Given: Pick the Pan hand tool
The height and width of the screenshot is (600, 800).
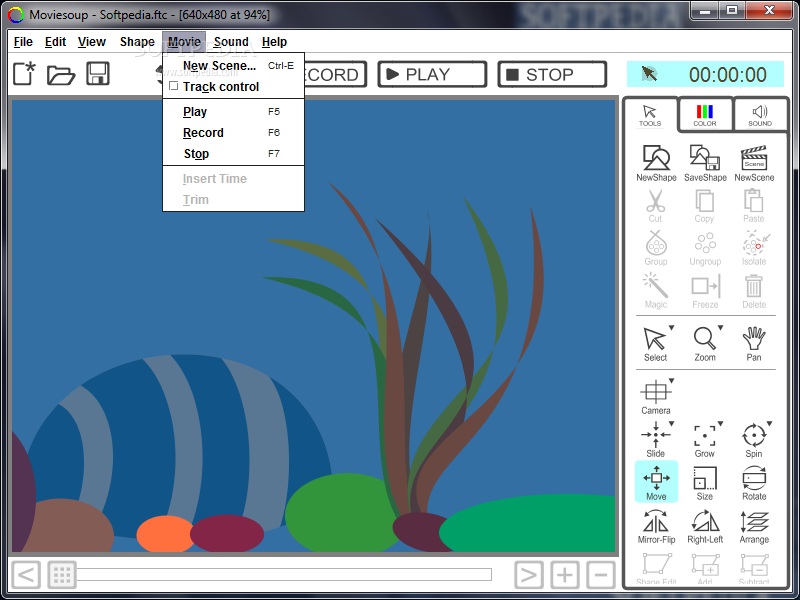Looking at the screenshot, I should pos(754,344).
